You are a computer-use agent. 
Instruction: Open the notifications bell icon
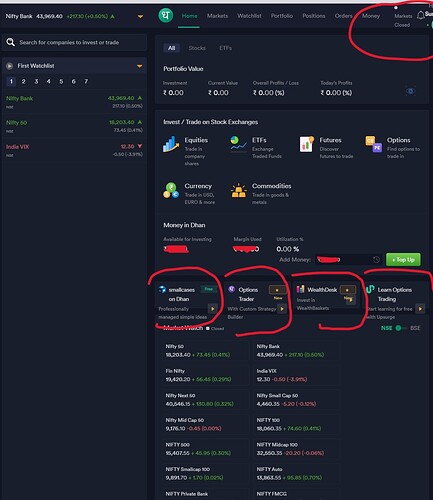coord(421,15)
